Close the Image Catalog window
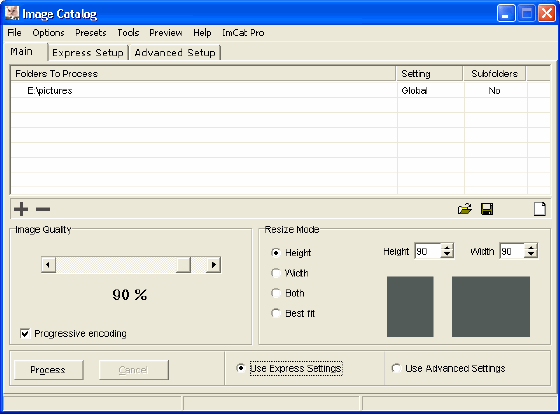 click(547, 13)
